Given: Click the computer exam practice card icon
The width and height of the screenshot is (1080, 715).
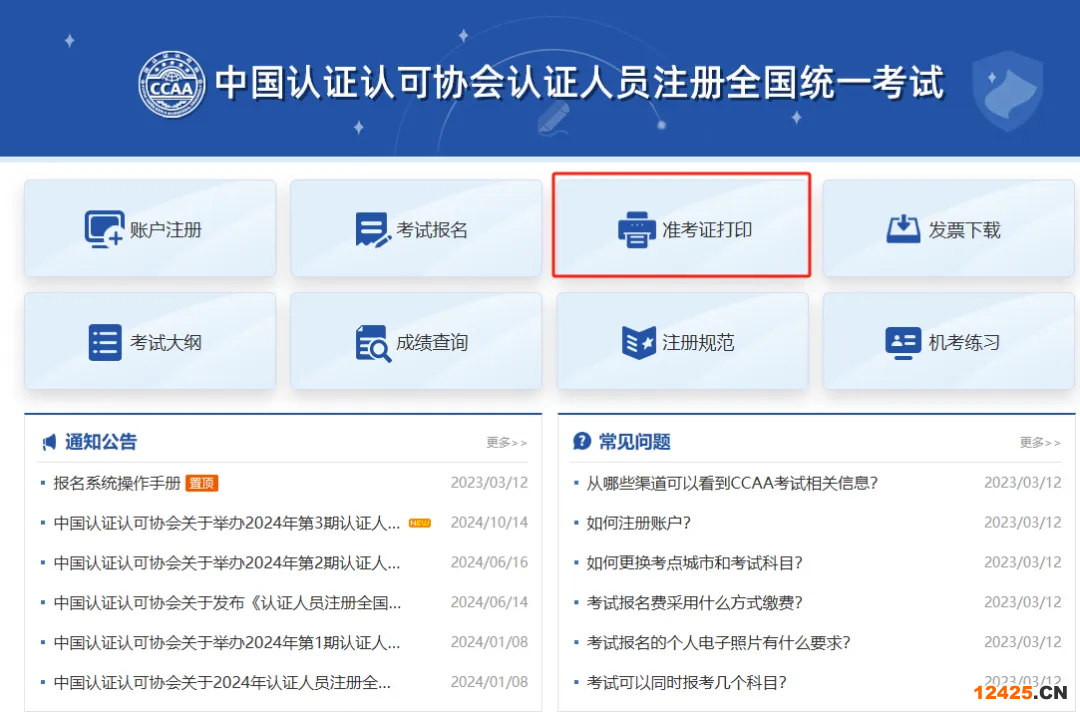Looking at the screenshot, I should pos(903,342).
